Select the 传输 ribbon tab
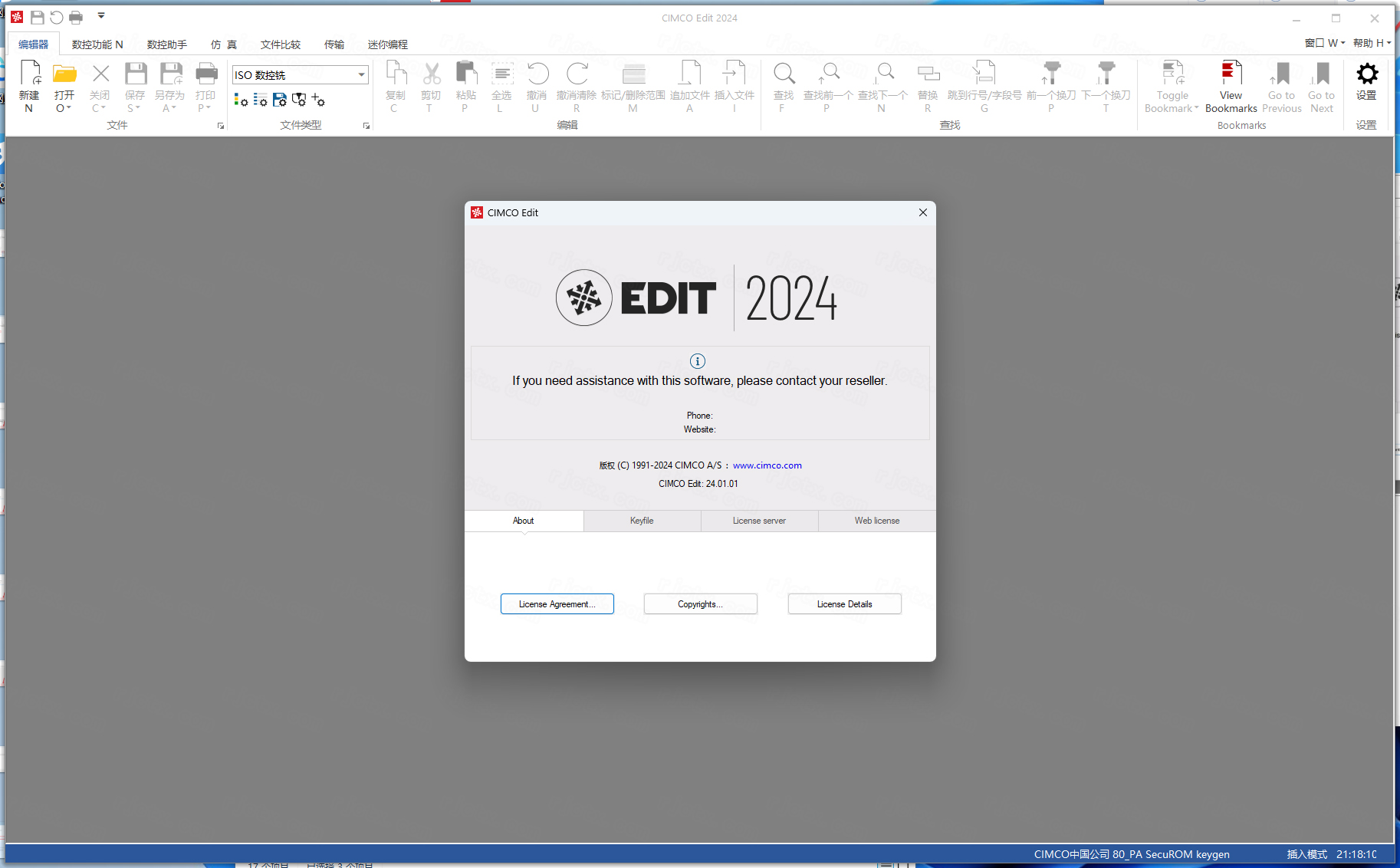Screen dimensions: 1400x868 (x=334, y=44)
